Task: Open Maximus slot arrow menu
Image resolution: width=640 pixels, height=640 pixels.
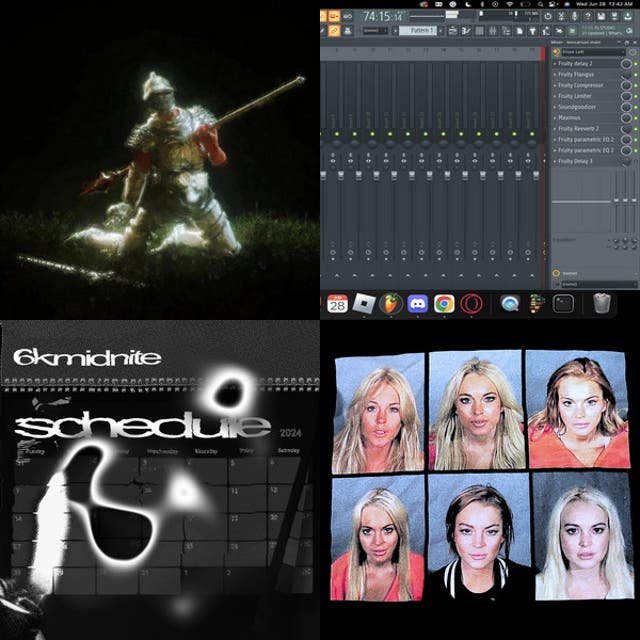Action: tap(555, 118)
